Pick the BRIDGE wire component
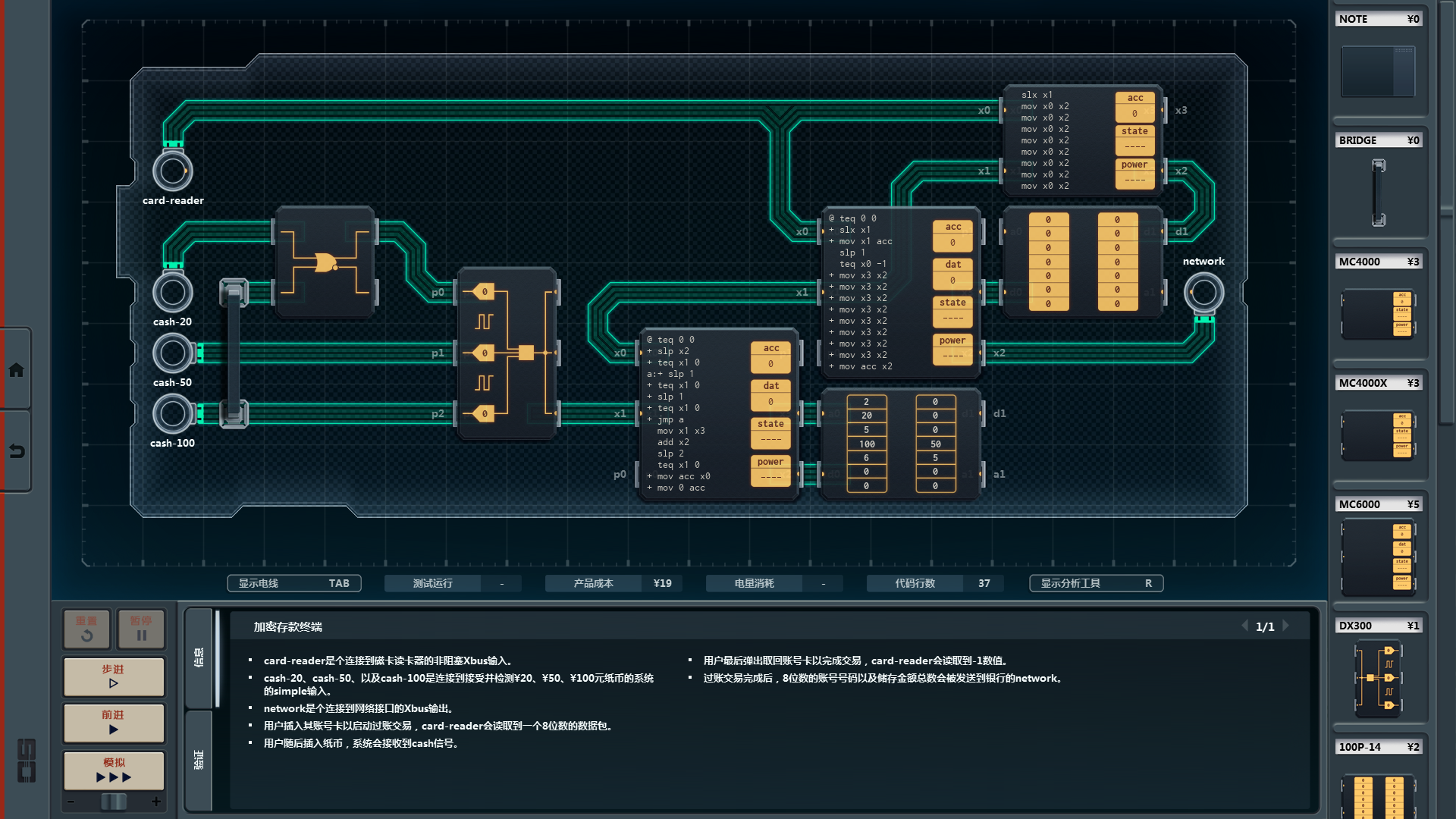 point(1378,193)
